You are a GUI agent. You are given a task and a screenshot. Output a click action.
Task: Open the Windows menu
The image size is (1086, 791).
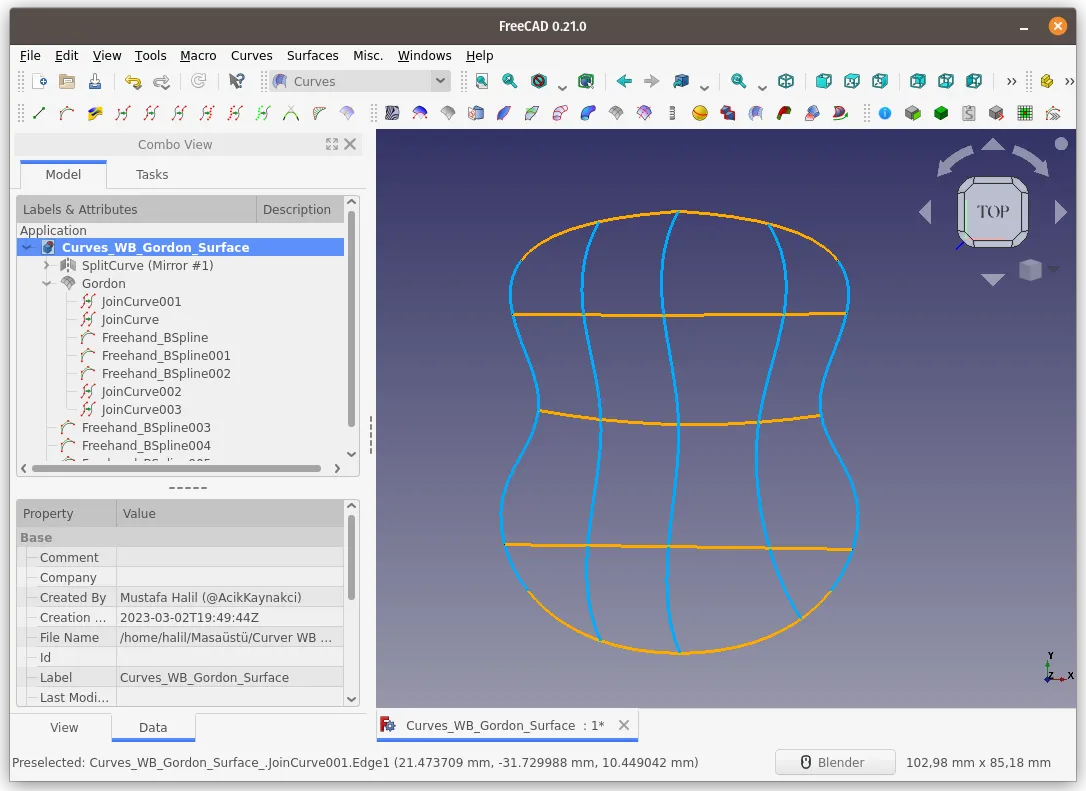[424, 55]
